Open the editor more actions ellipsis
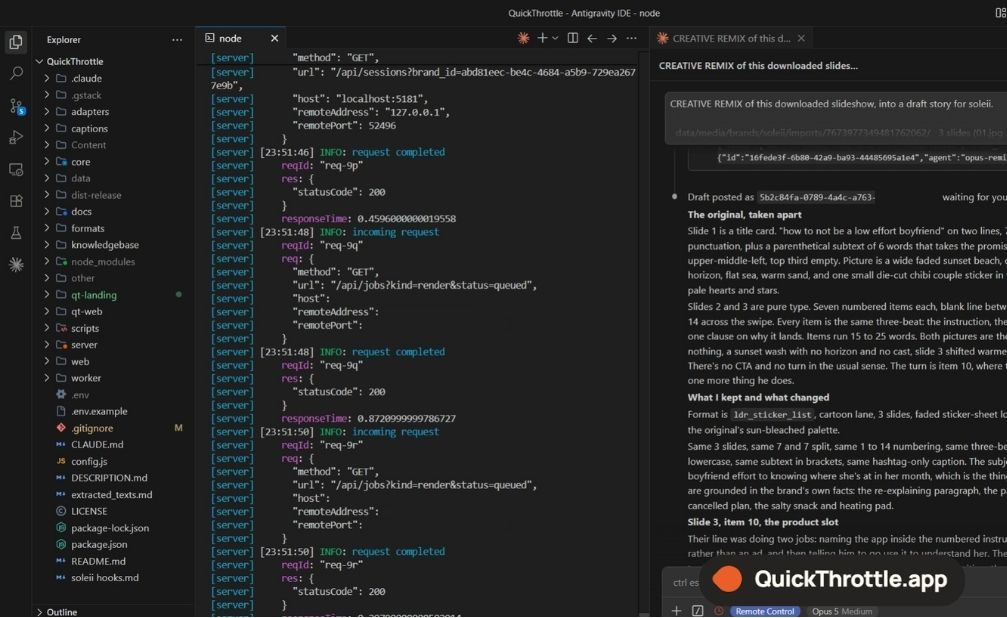The width and height of the screenshot is (1007, 618). pyautogui.click(x=632, y=39)
